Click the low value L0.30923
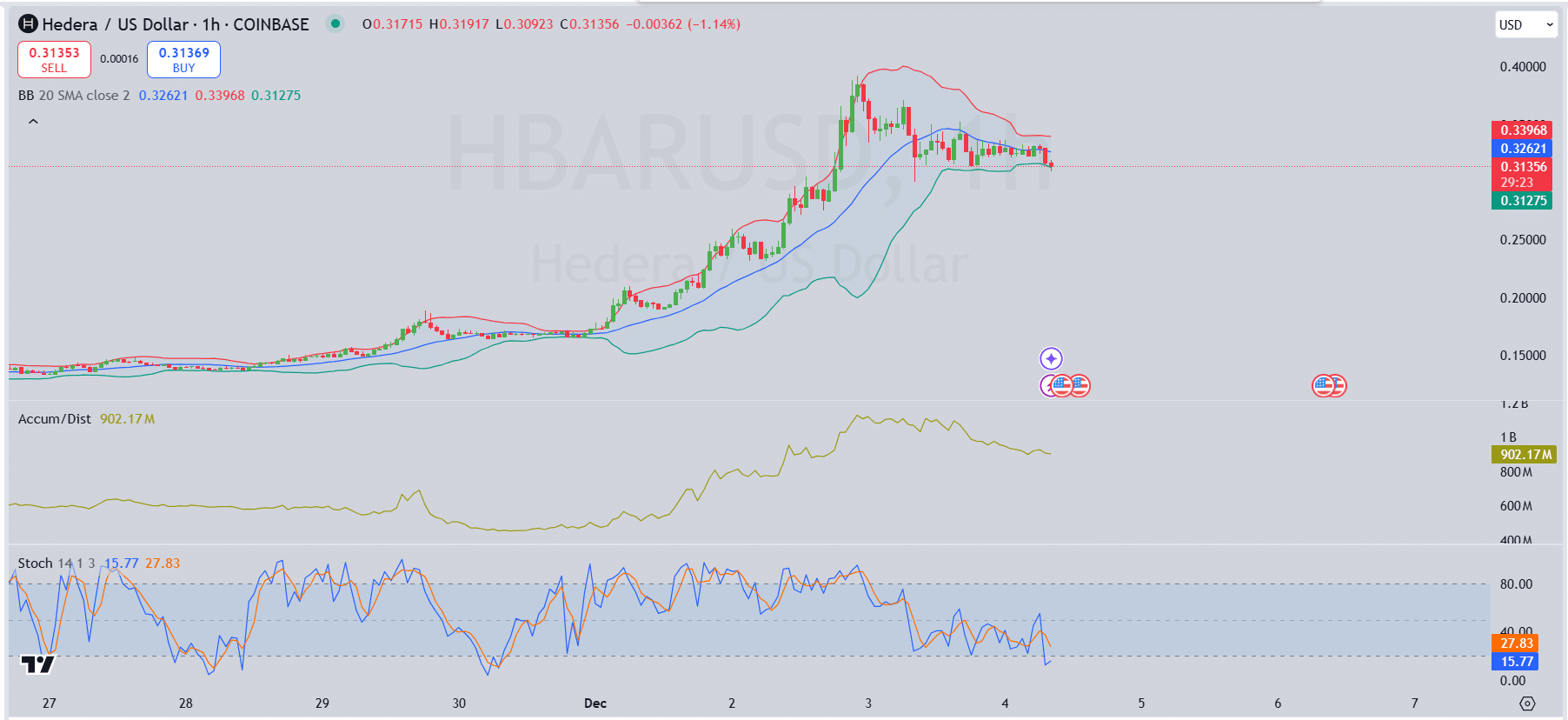Viewport: 1568px width, 720px height. click(x=524, y=24)
